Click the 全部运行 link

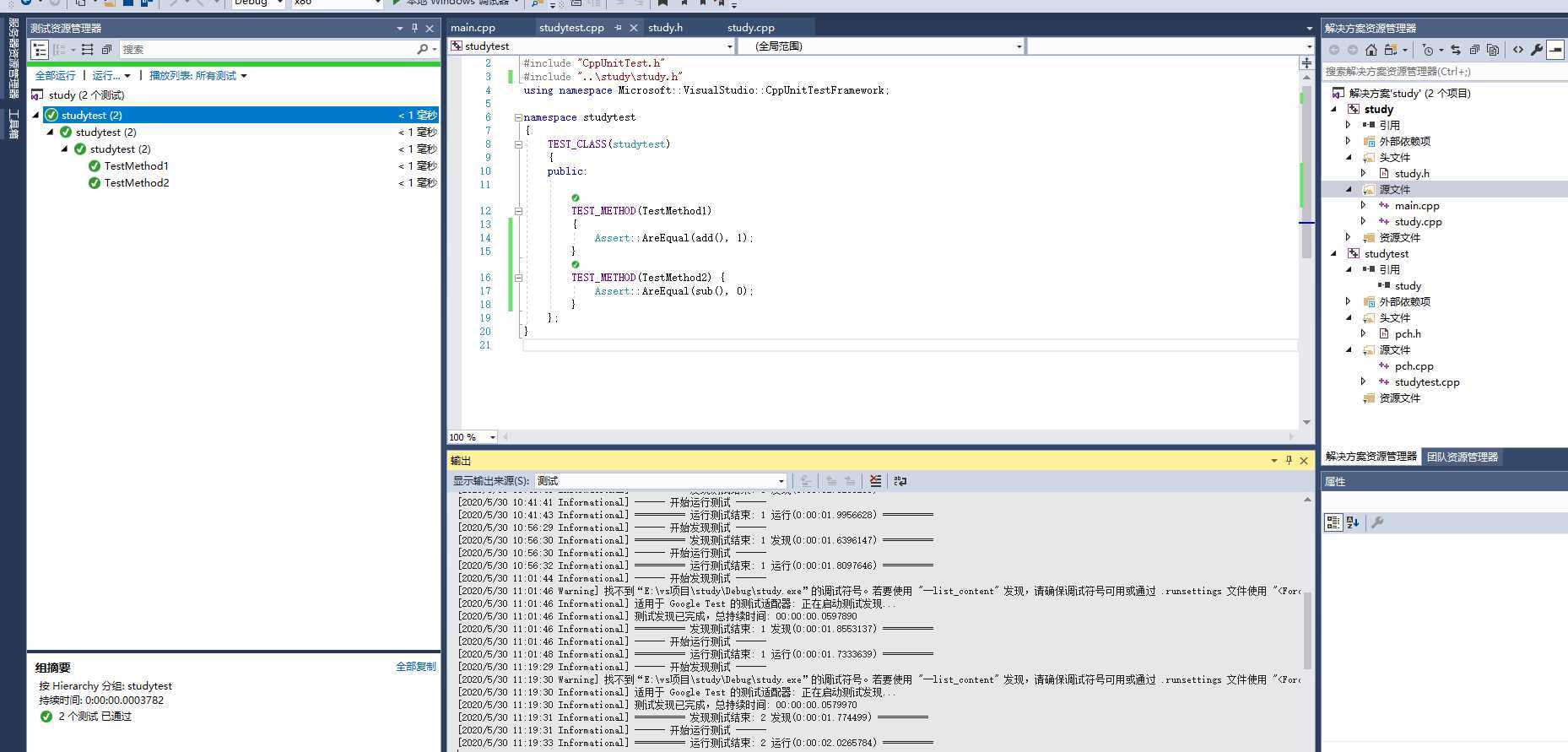[x=55, y=76]
